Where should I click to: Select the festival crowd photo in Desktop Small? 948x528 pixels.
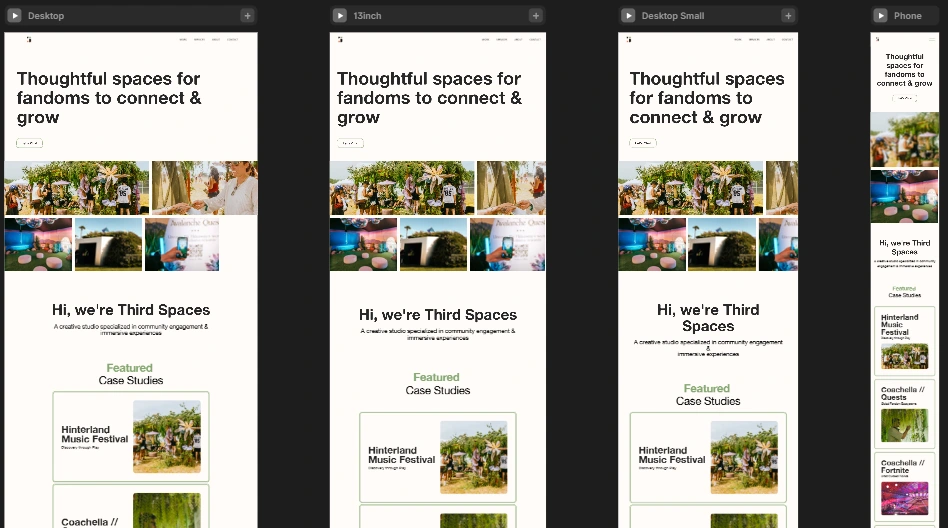tap(690, 188)
